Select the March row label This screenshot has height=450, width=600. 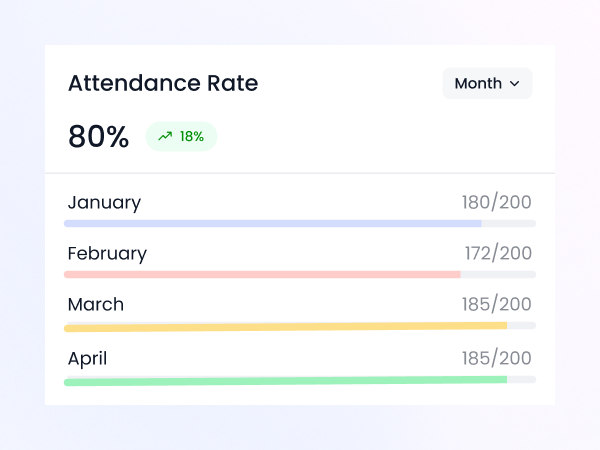(x=96, y=305)
